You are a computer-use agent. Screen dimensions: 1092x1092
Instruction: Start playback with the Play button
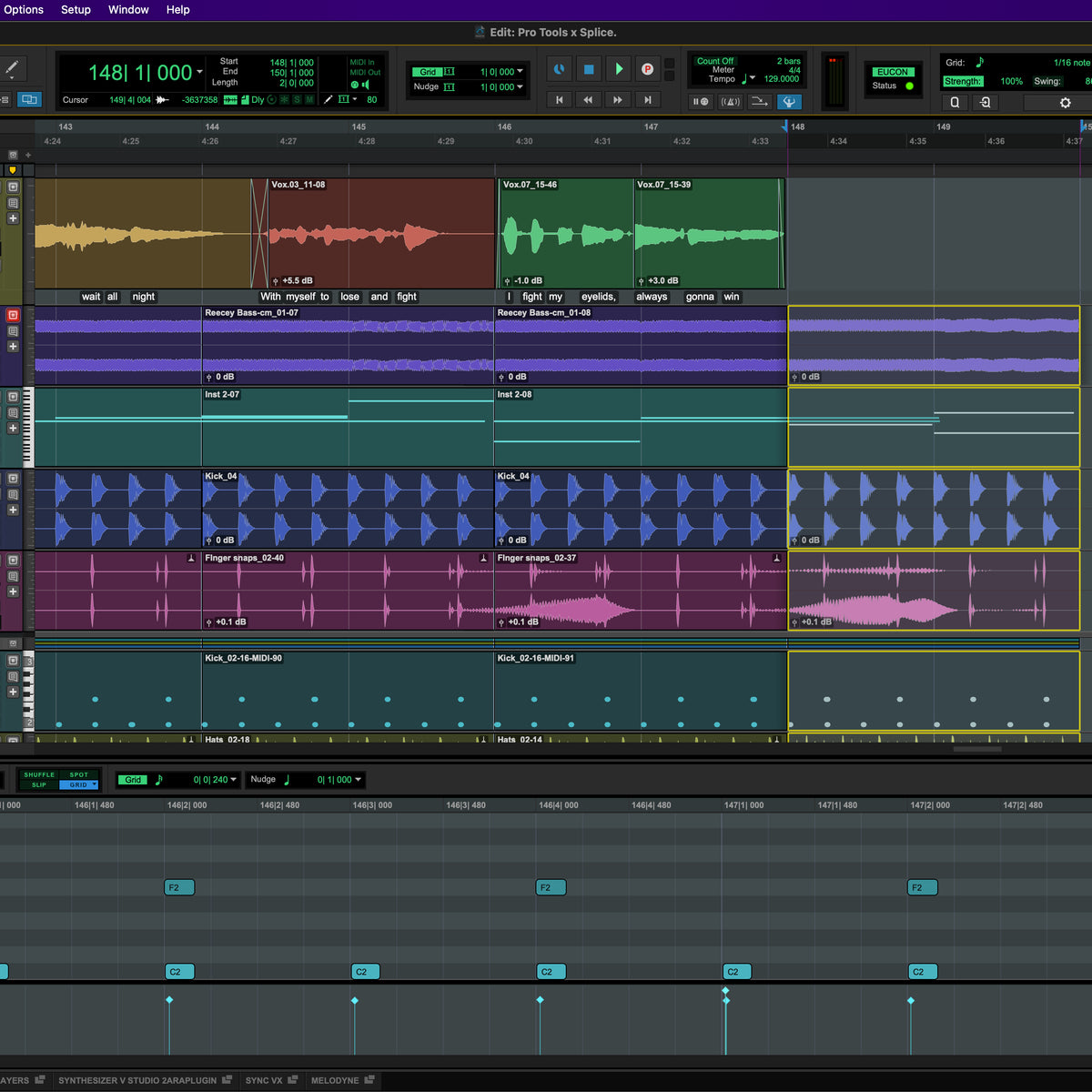click(x=619, y=69)
